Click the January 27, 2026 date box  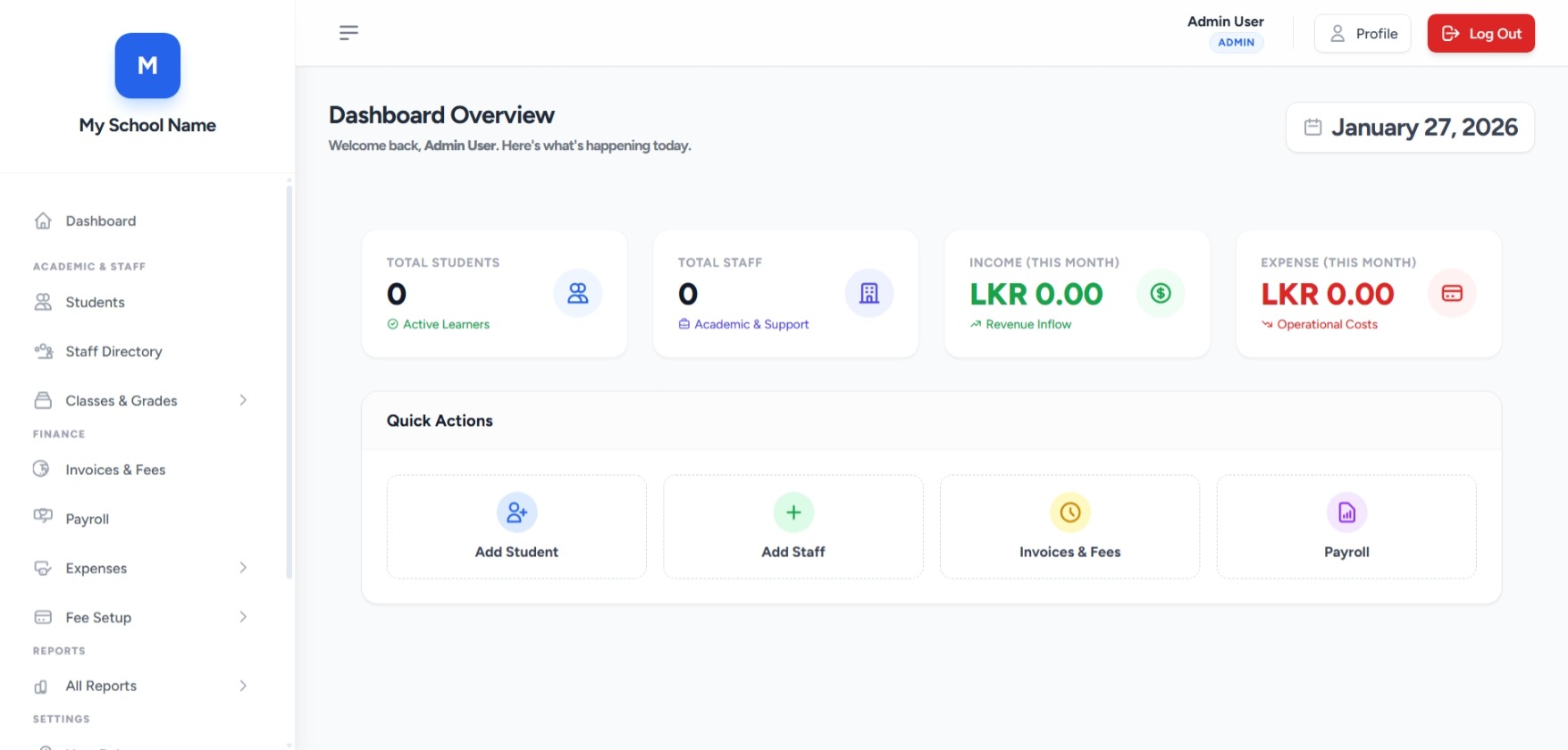(x=1410, y=128)
